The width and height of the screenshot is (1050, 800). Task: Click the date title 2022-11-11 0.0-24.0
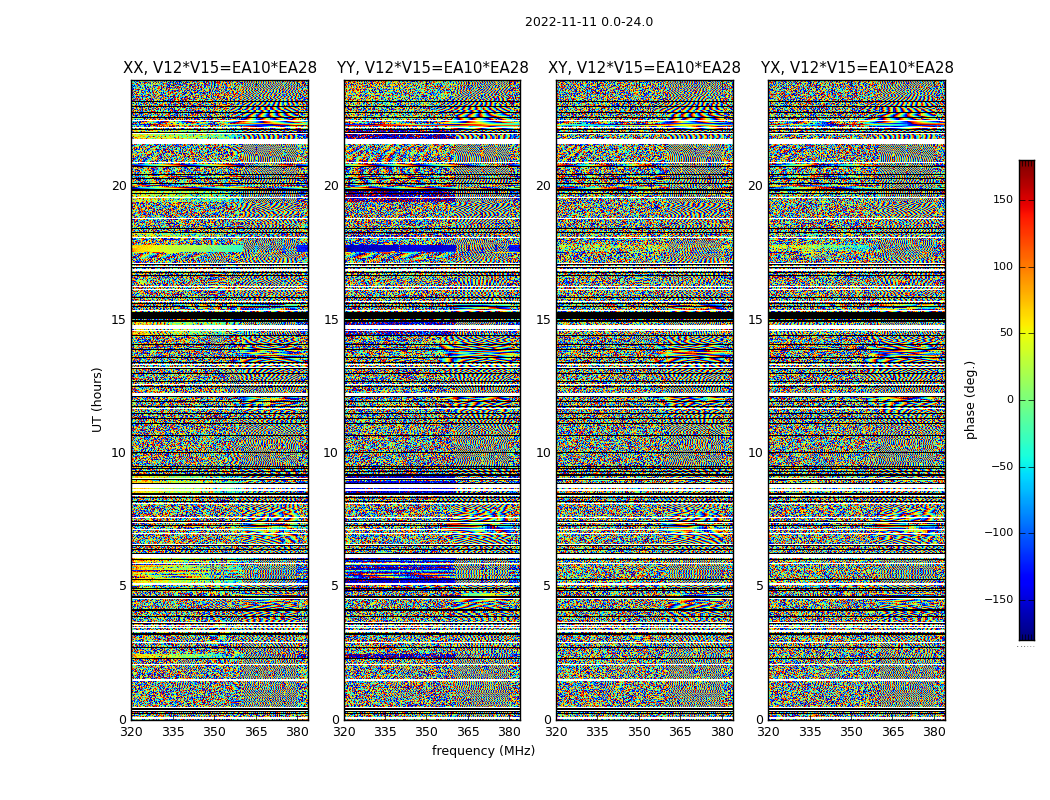coord(589,22)
